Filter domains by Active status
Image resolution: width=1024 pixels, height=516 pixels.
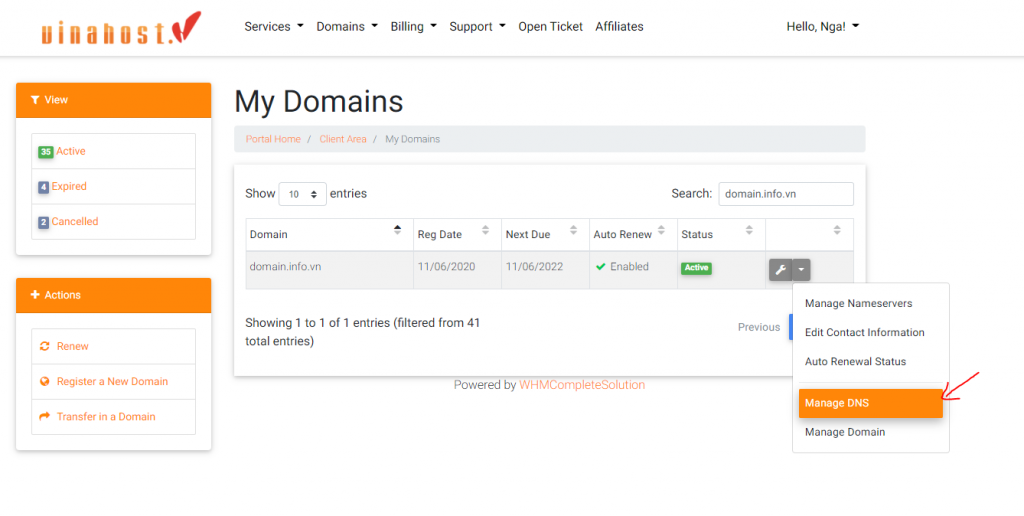click(x=70, y=152)
